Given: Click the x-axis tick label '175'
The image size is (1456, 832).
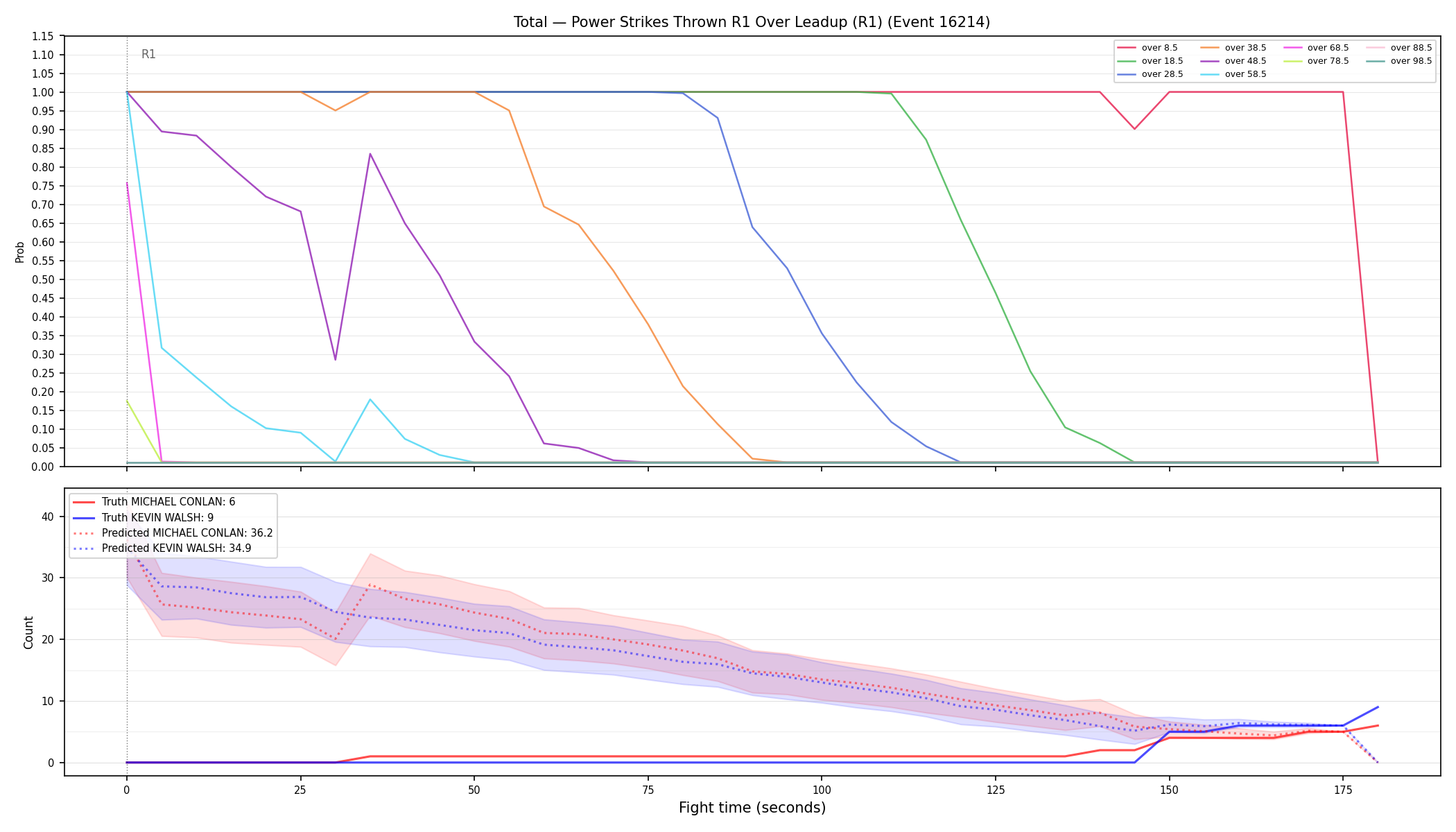Looking at the screenshot, I should coord(1343,789).
